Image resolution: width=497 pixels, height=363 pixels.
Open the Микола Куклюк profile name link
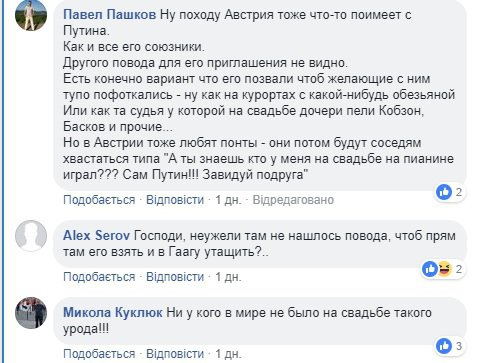coord(113,313)
